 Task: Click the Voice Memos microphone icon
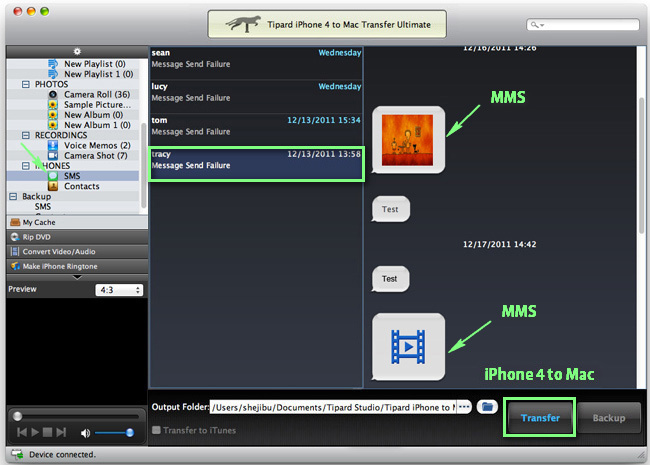tap(53, 145)
